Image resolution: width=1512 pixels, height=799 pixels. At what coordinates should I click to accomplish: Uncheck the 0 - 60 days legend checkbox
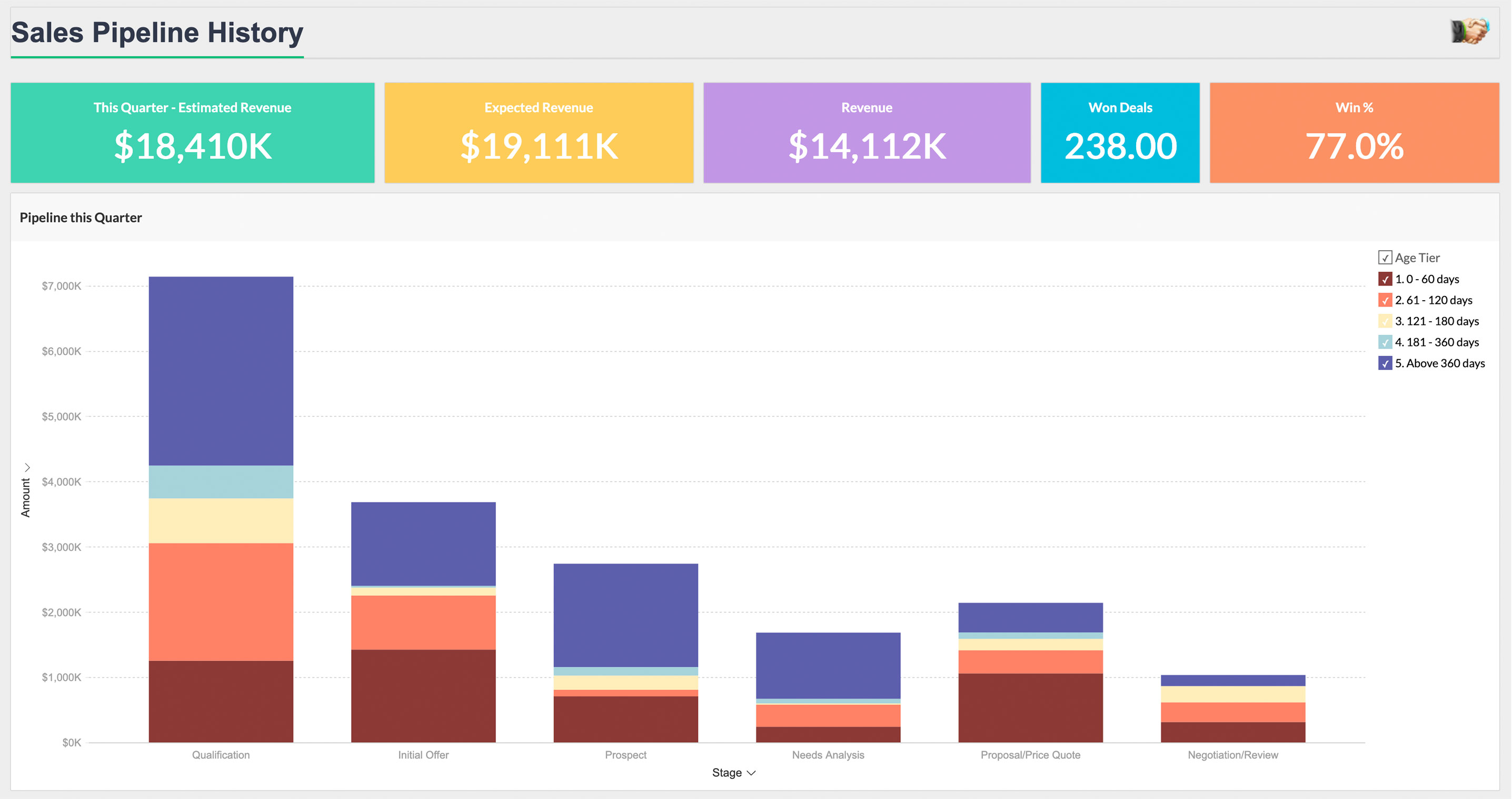click(x=1385, y=280)
